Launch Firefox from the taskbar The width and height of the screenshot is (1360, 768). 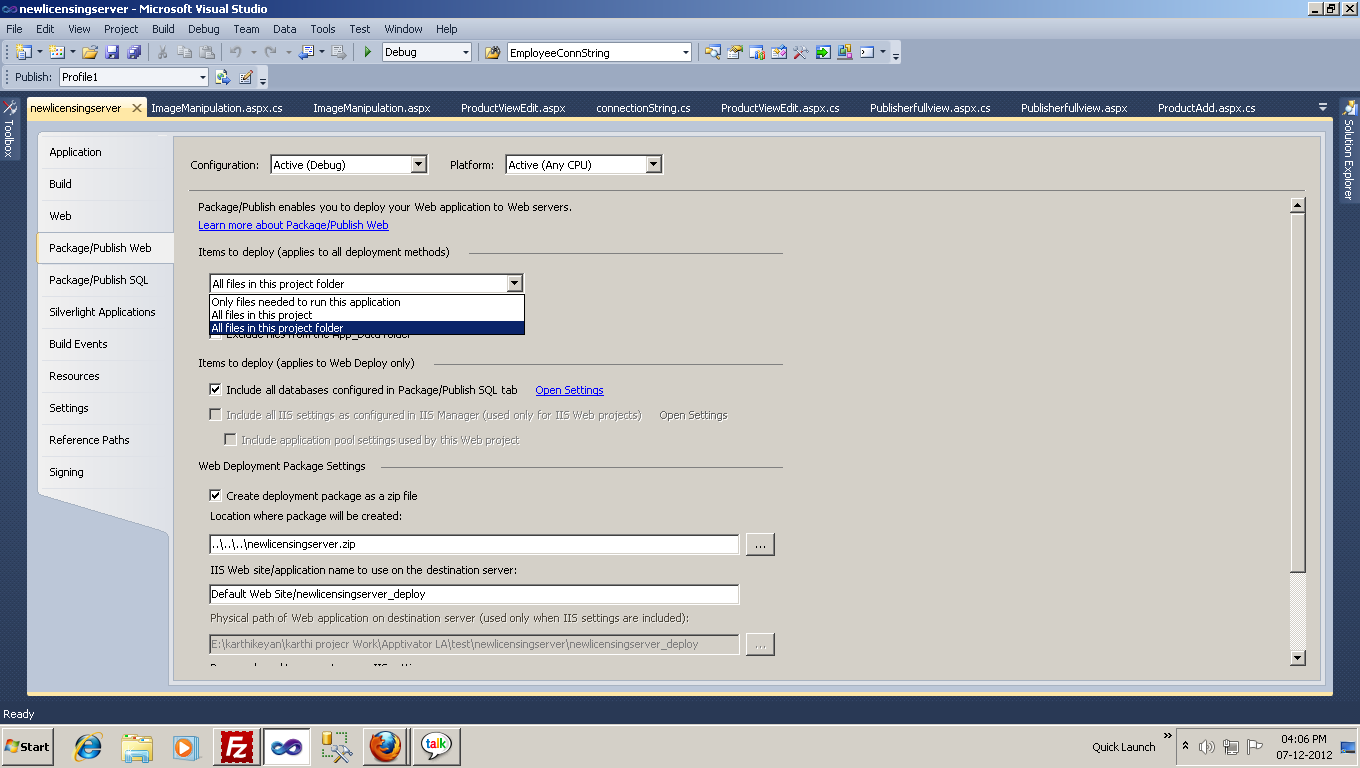[385, 747]
